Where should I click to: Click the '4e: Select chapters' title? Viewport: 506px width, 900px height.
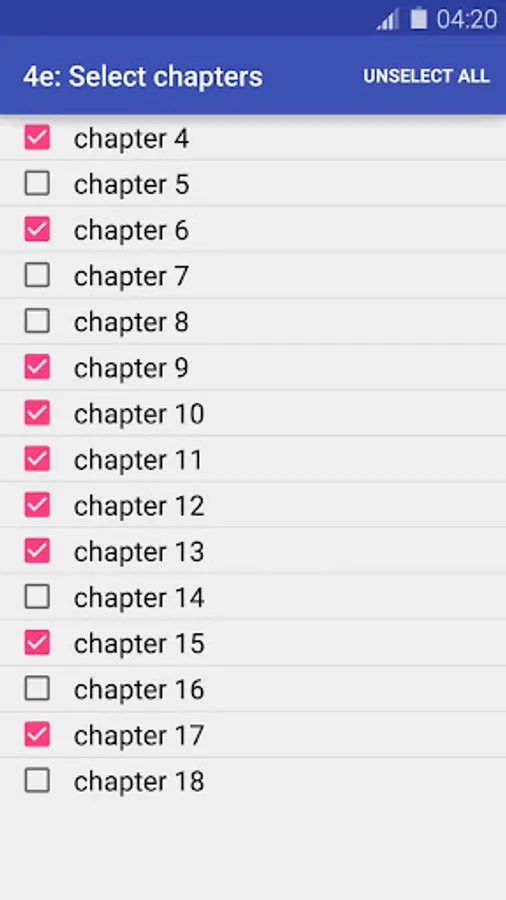pos(143,76)
